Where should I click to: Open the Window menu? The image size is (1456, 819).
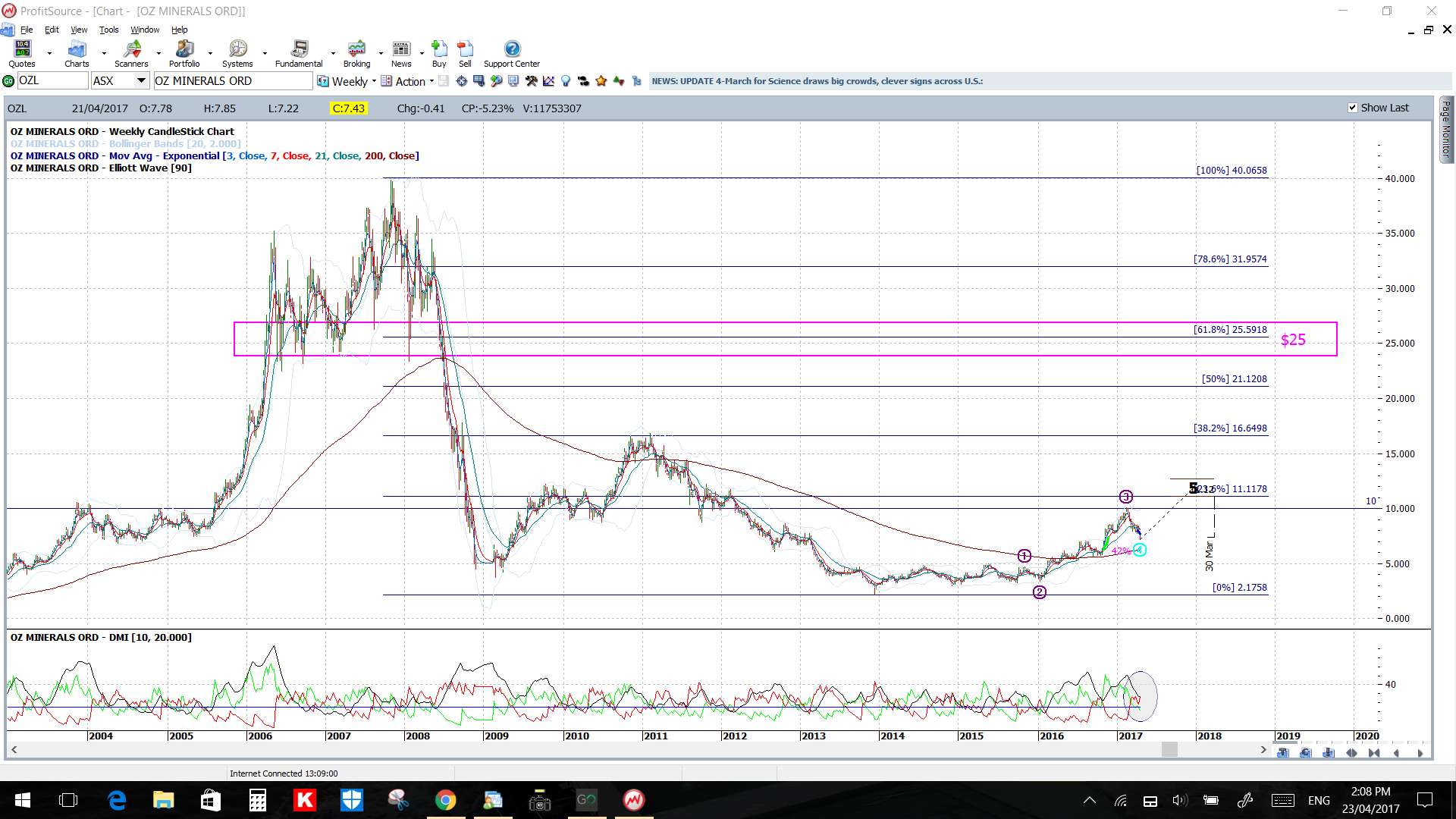point(145,30)
